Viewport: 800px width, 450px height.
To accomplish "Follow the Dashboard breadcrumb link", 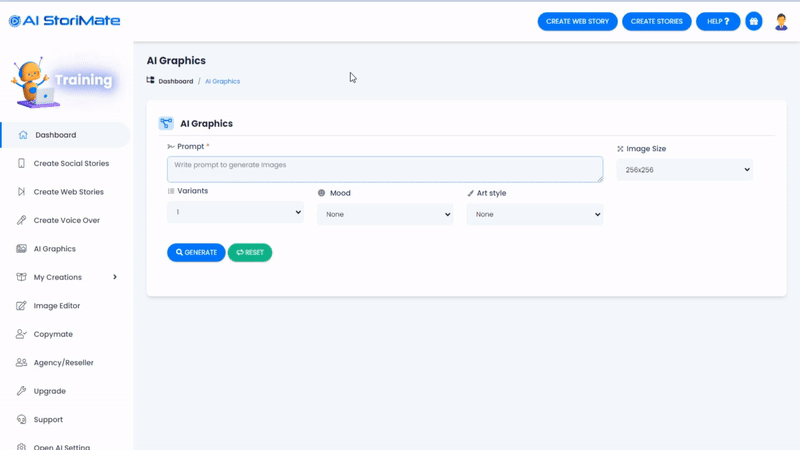I will coord(176,81).
